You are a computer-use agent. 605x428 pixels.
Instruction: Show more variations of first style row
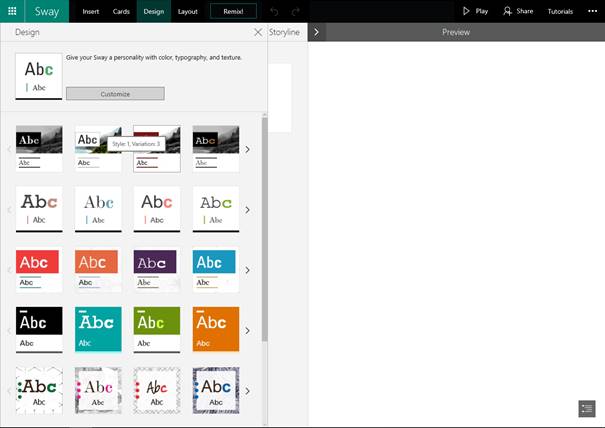click(x=248, y=150)
